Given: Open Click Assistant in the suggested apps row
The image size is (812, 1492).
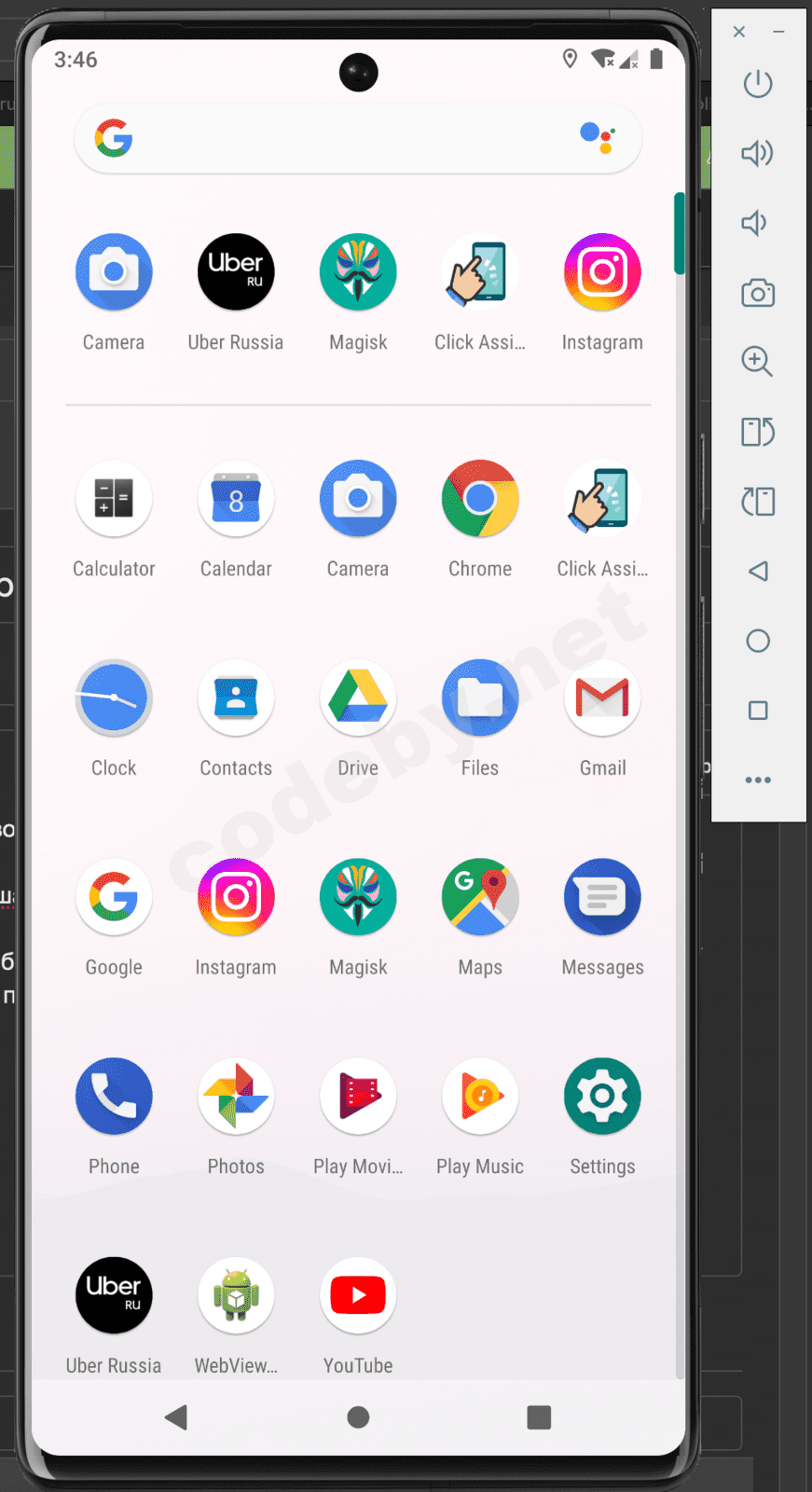Looking at the screenshot, I should point(480,272).
